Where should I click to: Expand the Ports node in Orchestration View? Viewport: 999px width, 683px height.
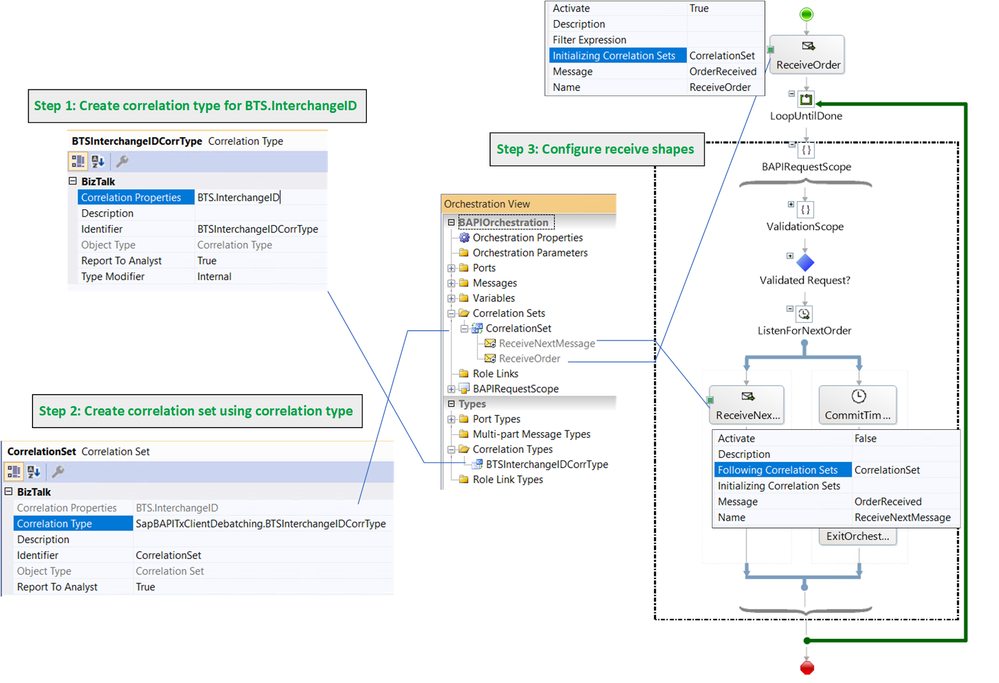pyautogui.click(x=451, y=268)
